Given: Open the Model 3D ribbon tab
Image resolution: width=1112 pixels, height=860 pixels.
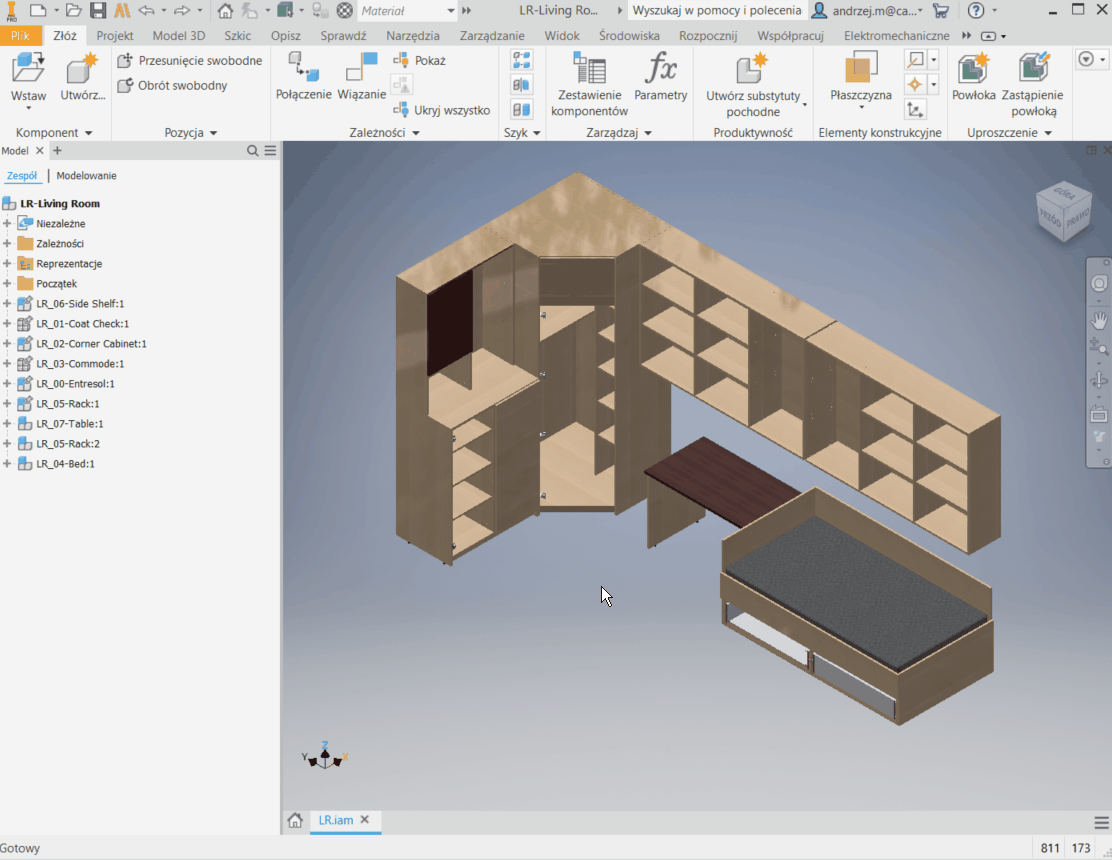Looking at the screenshot, I should tap(178, 35).
